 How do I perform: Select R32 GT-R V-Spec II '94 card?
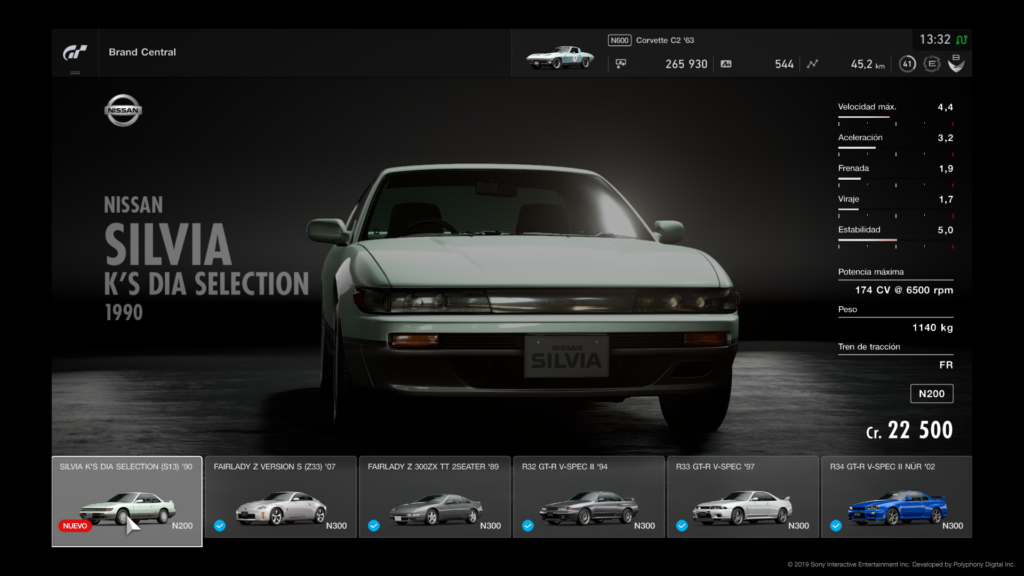[x=589, y=497]
